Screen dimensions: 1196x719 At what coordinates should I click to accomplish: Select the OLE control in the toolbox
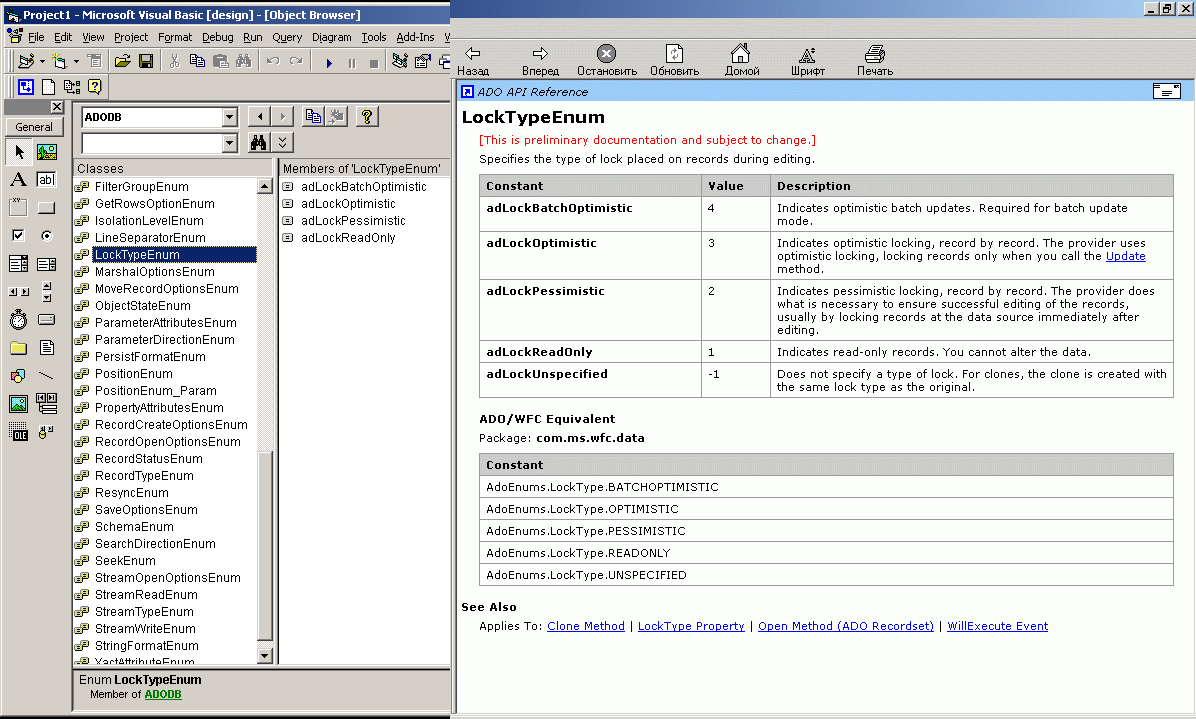click(19, 432)
